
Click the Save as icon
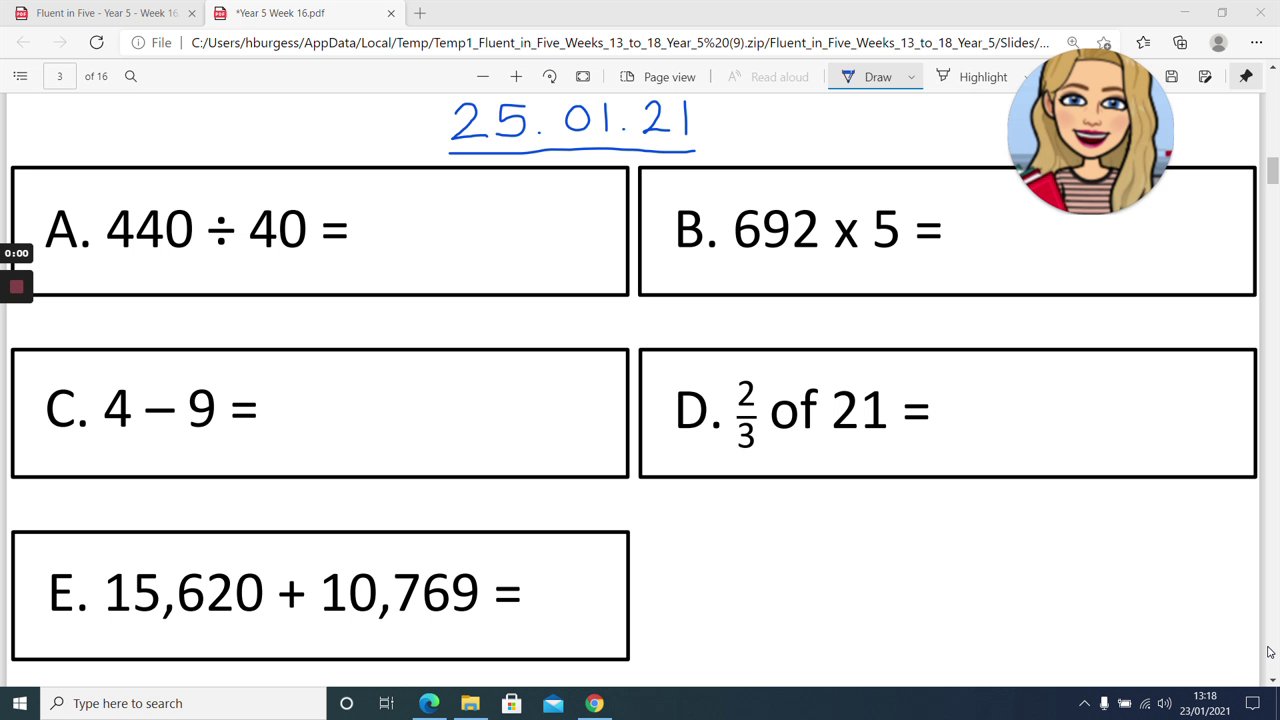click(1205, 76)
